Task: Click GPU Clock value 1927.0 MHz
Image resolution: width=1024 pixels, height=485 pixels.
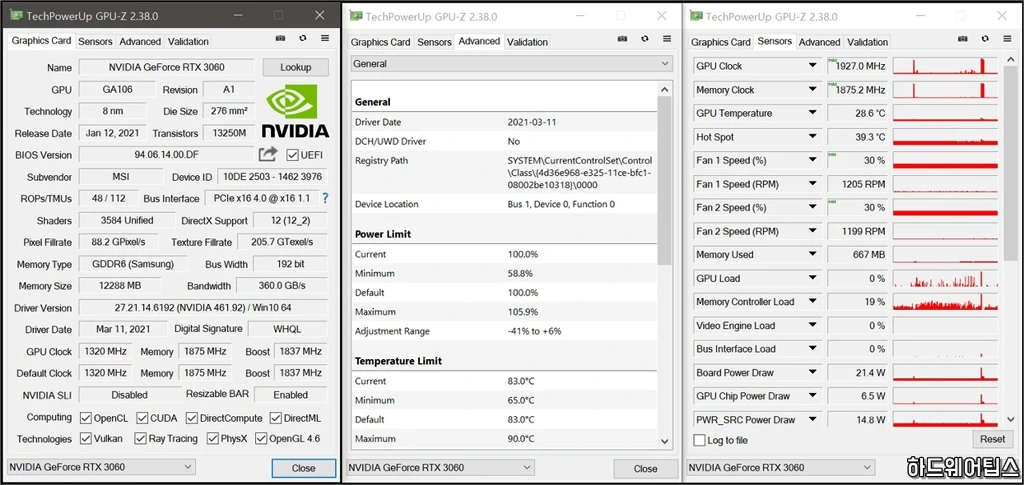Action: click(857, 66)
